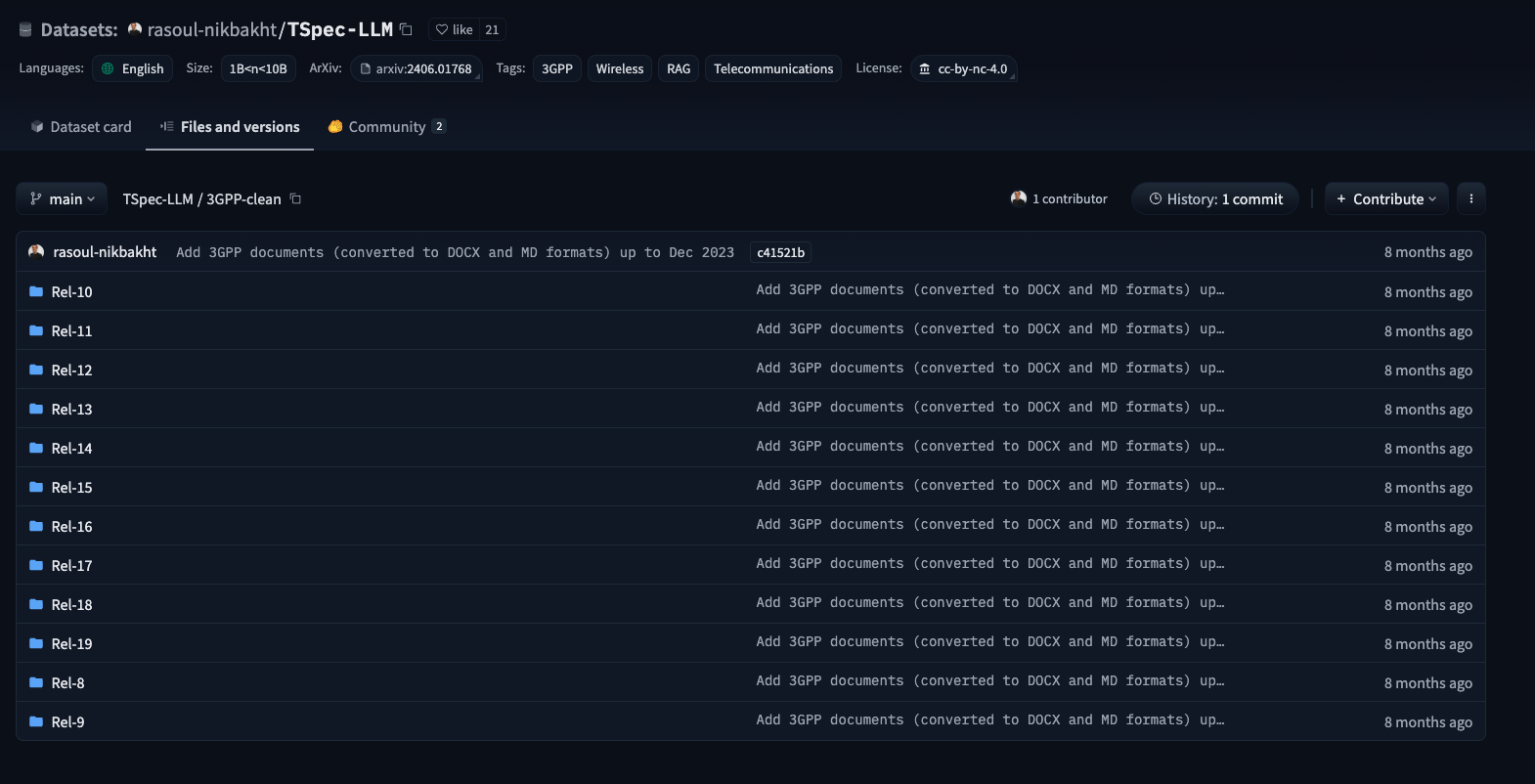Viewport: 1535px width, 784px height.
Task: Click the folder icon beside Rel-10
Action: [36, 291]
